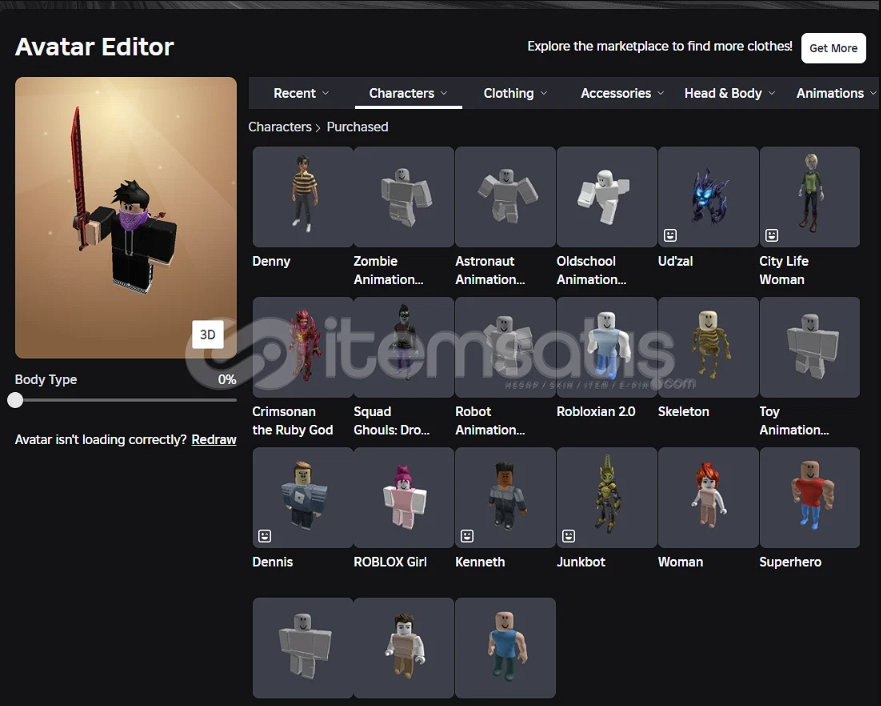Screen dimensions: 881x706
Task: Click the Ud'zal name label
Action: click(x=675, y=261)
